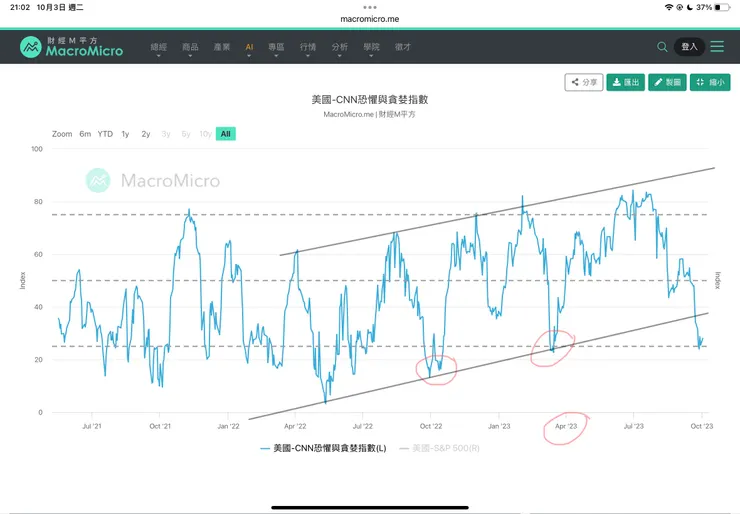This screenshot has width=740, height=514.
Task: Select the YTD zoom range
Action: [105, 134]
